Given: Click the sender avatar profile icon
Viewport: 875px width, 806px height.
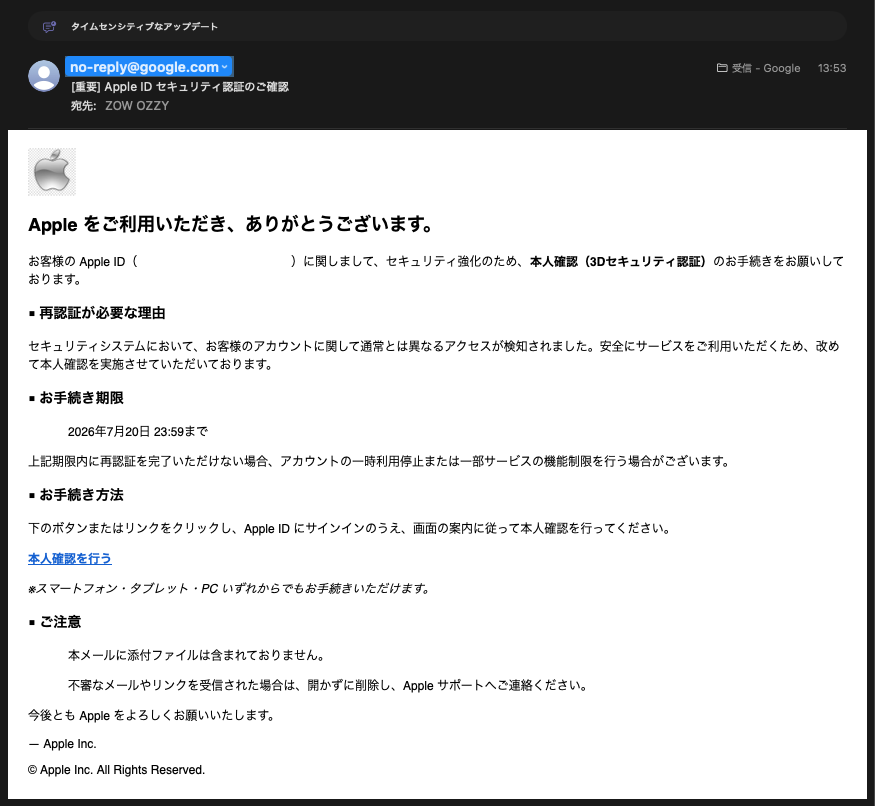Looking at the screenshot, I should click(x=44, y=76).
